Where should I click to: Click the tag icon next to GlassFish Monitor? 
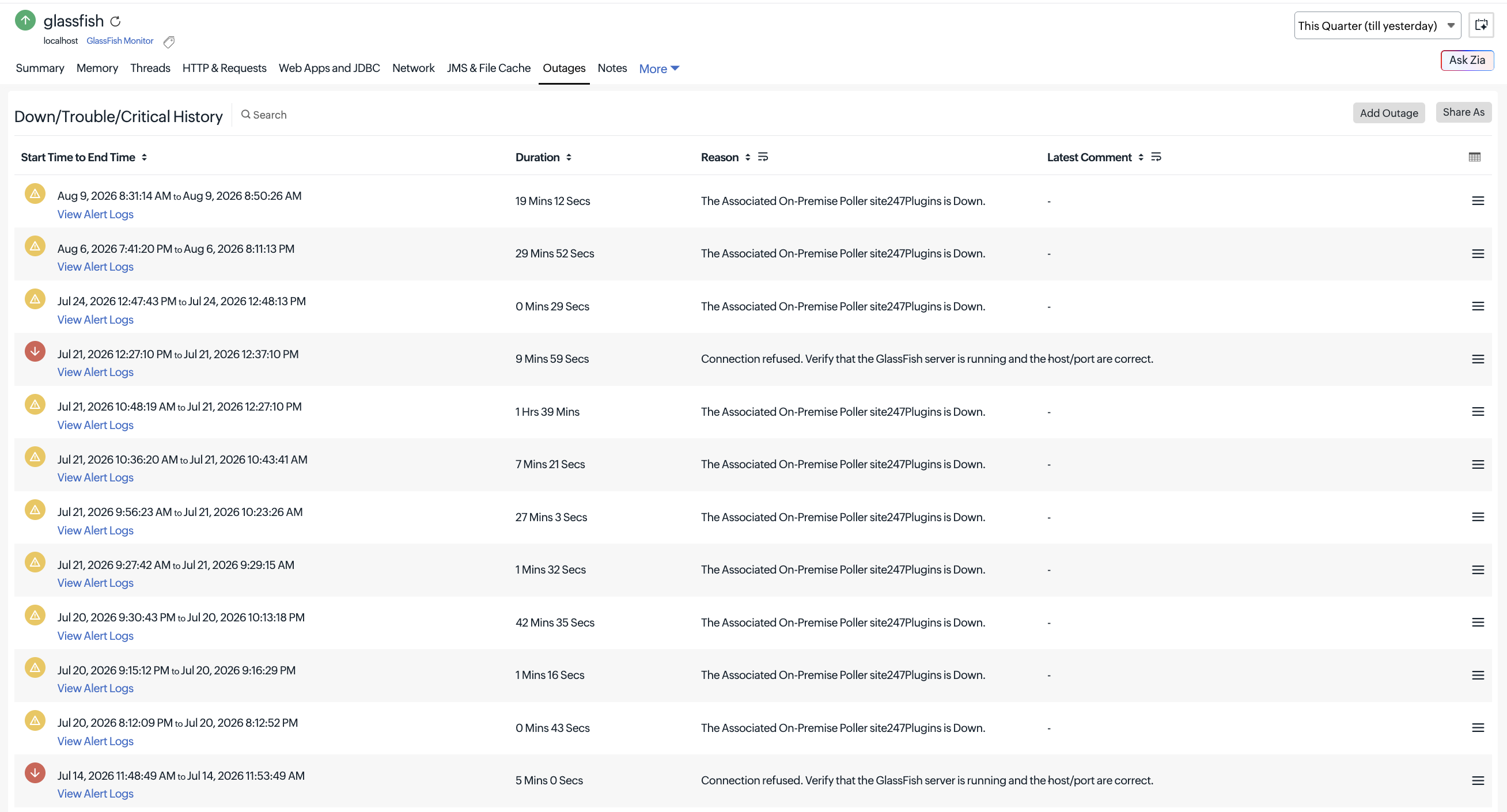coord(169,41)
